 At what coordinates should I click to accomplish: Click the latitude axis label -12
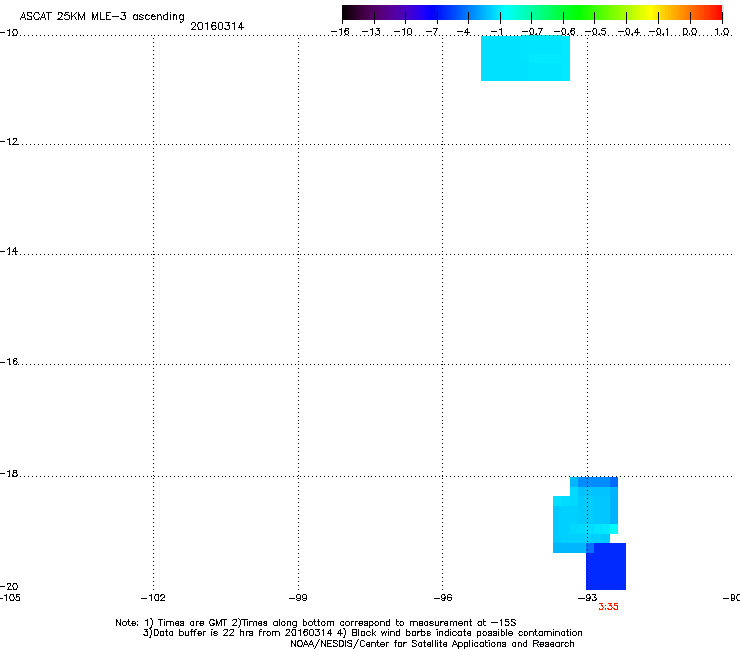coord(9,142)
